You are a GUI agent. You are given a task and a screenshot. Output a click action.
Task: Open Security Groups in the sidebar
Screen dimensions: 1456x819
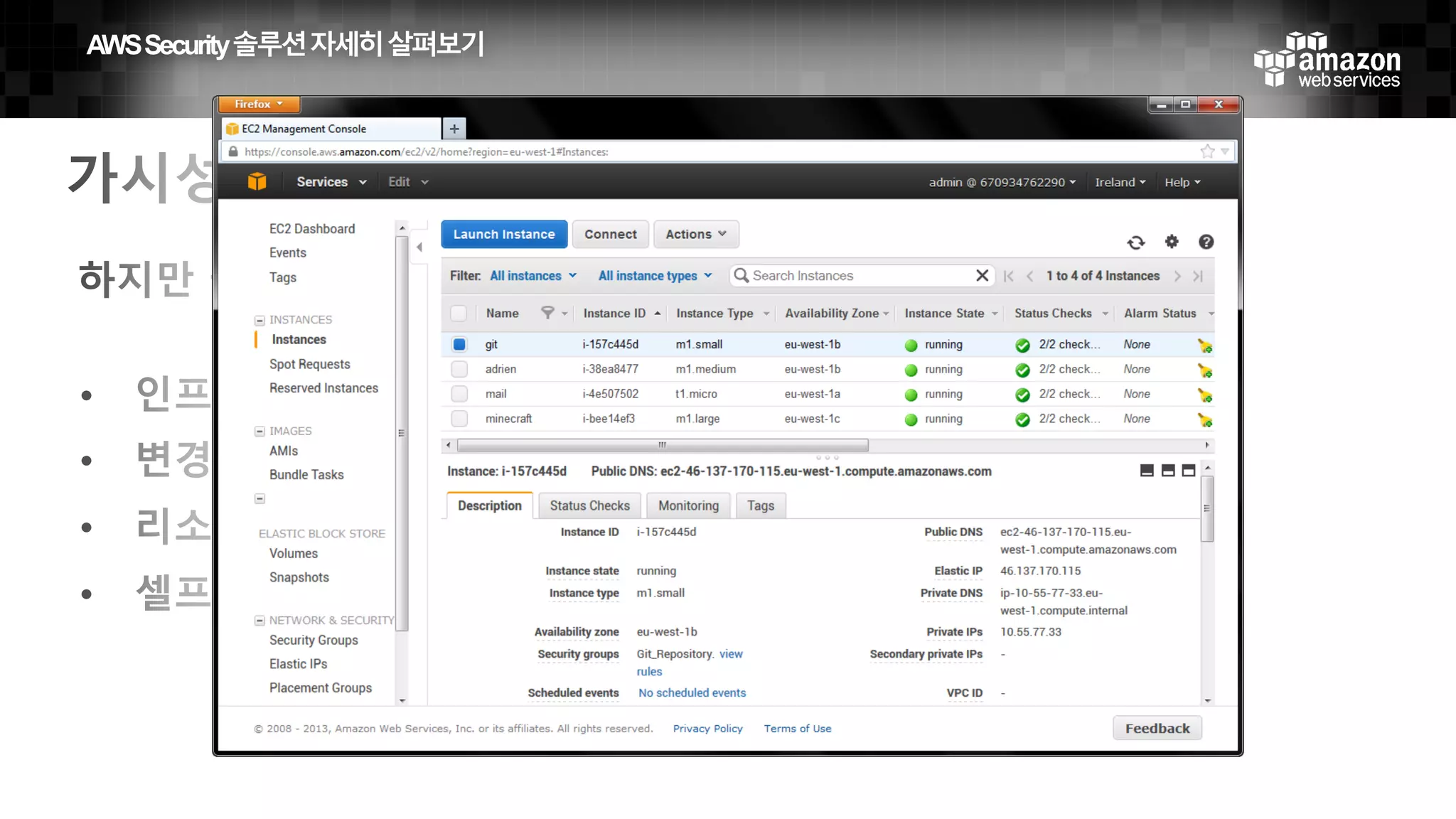pos(314,641)
